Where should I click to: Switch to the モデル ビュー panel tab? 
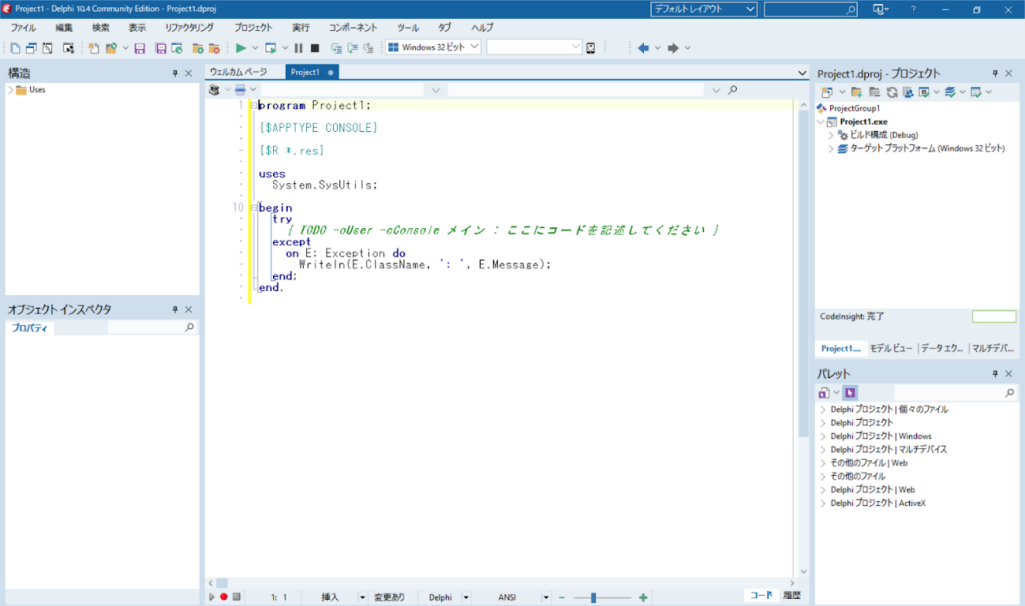coord(890,349)
